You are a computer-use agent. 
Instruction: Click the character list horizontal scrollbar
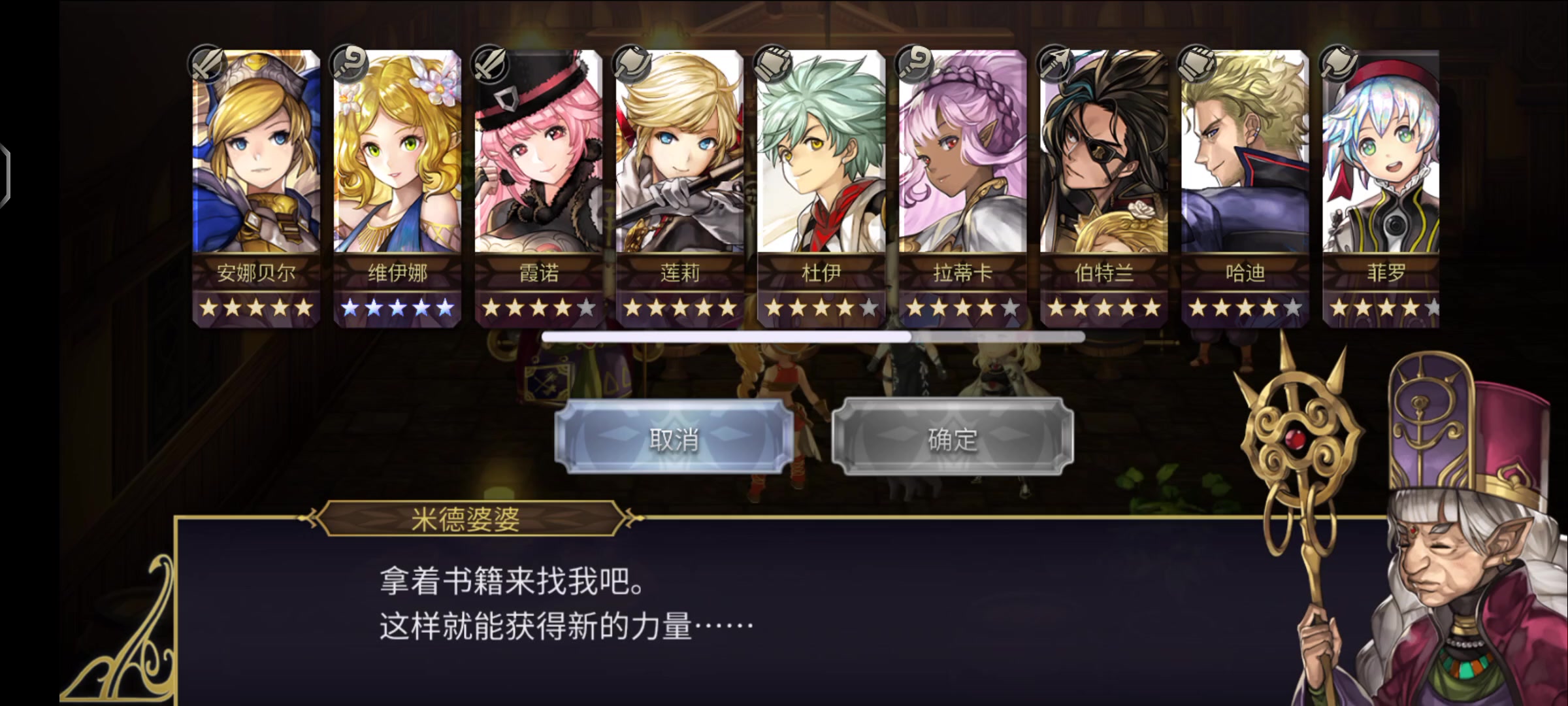(813, 337)
